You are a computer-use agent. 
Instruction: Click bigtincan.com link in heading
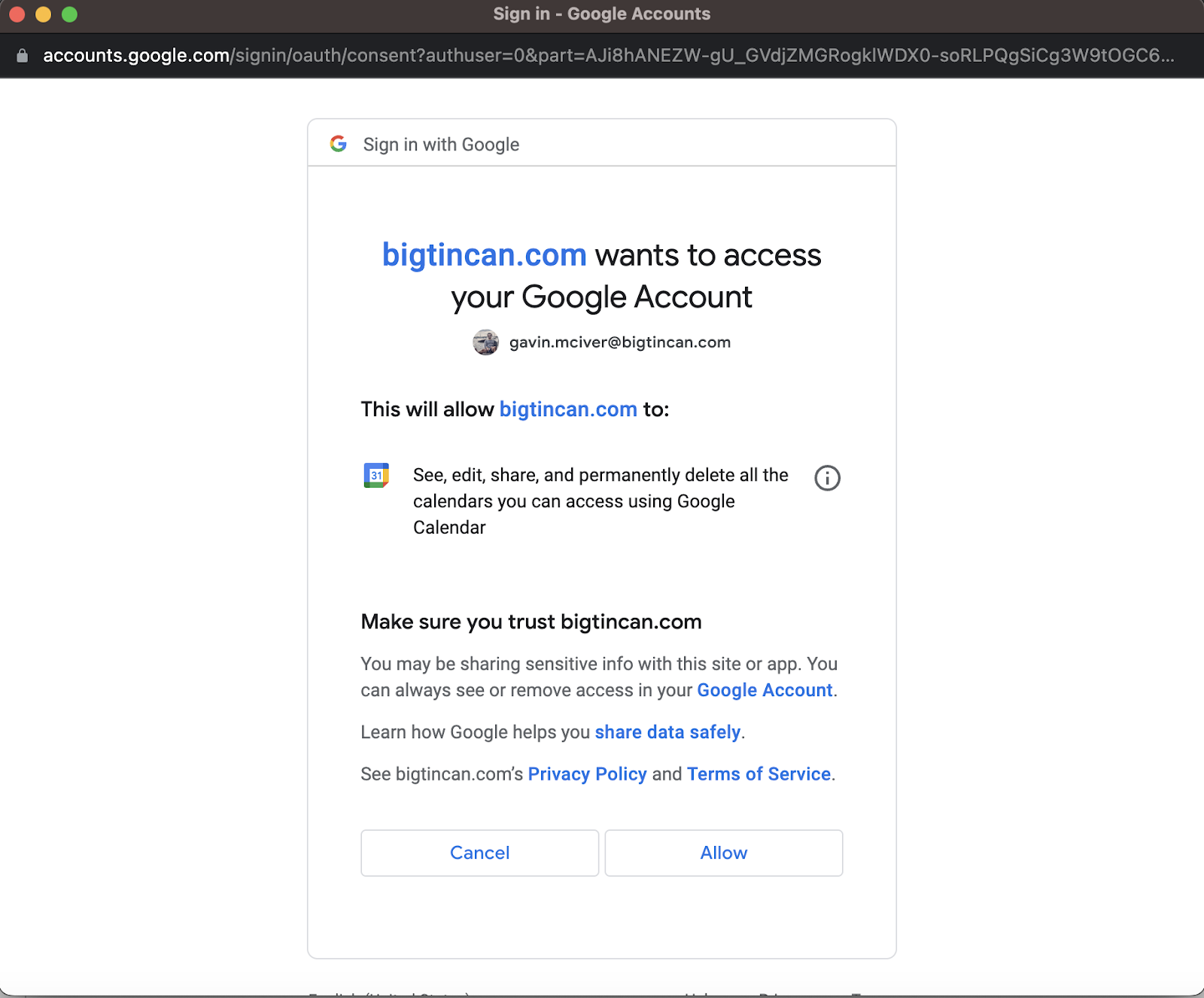click(x=485, y=255)
